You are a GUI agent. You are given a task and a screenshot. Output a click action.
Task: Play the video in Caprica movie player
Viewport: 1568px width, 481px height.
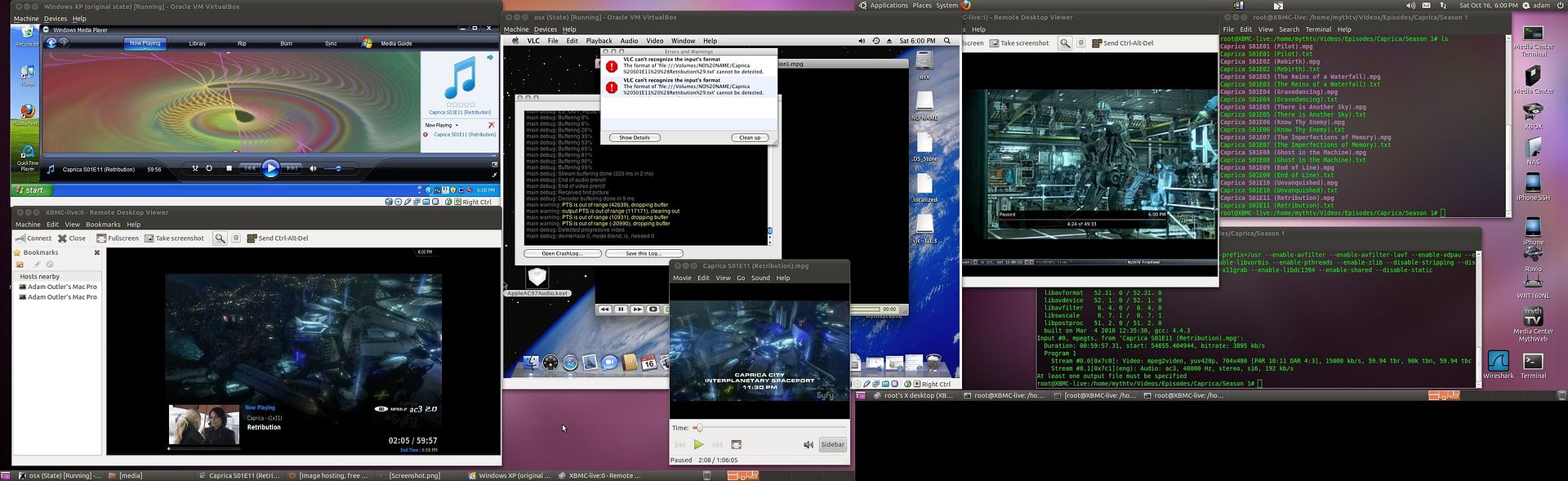tap(698, 445)
